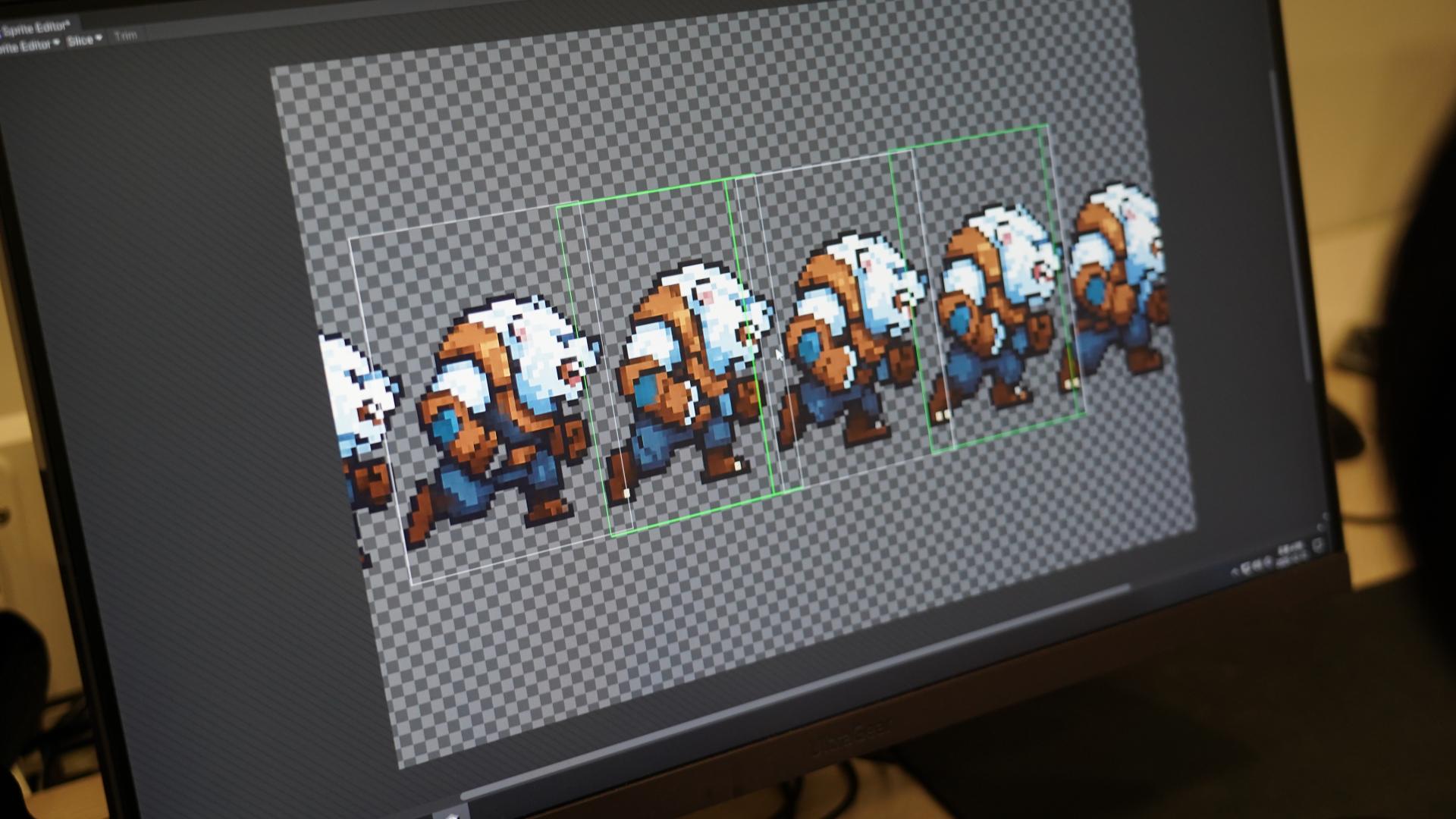The image size is (1456, 819).
Task: Click the Trim button
Action: 126,35
